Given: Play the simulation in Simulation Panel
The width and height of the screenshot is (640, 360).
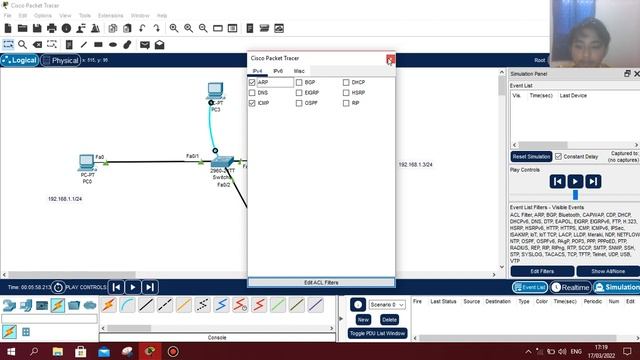Looking at the screenshot, I should point(575,181).
